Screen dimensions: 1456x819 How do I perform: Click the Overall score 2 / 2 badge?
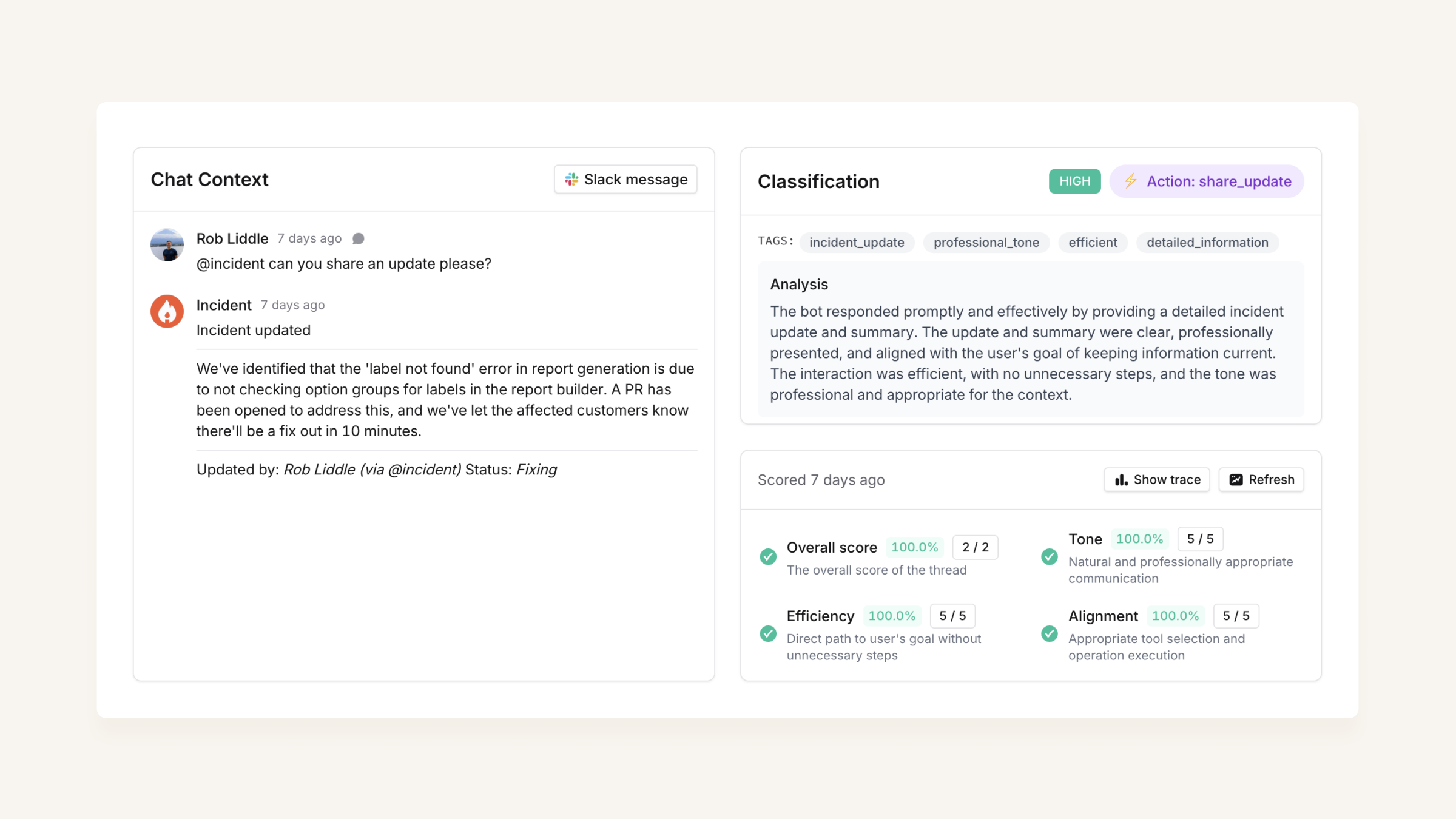point(975,547)
